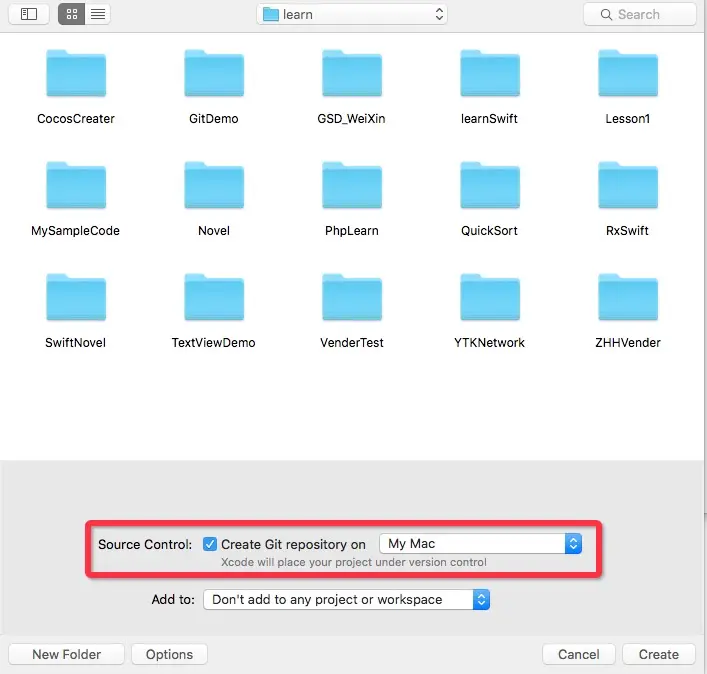The image size is (707, 674).
Task: Select the QuickSort folder icon
Action: tap(490, 185)
